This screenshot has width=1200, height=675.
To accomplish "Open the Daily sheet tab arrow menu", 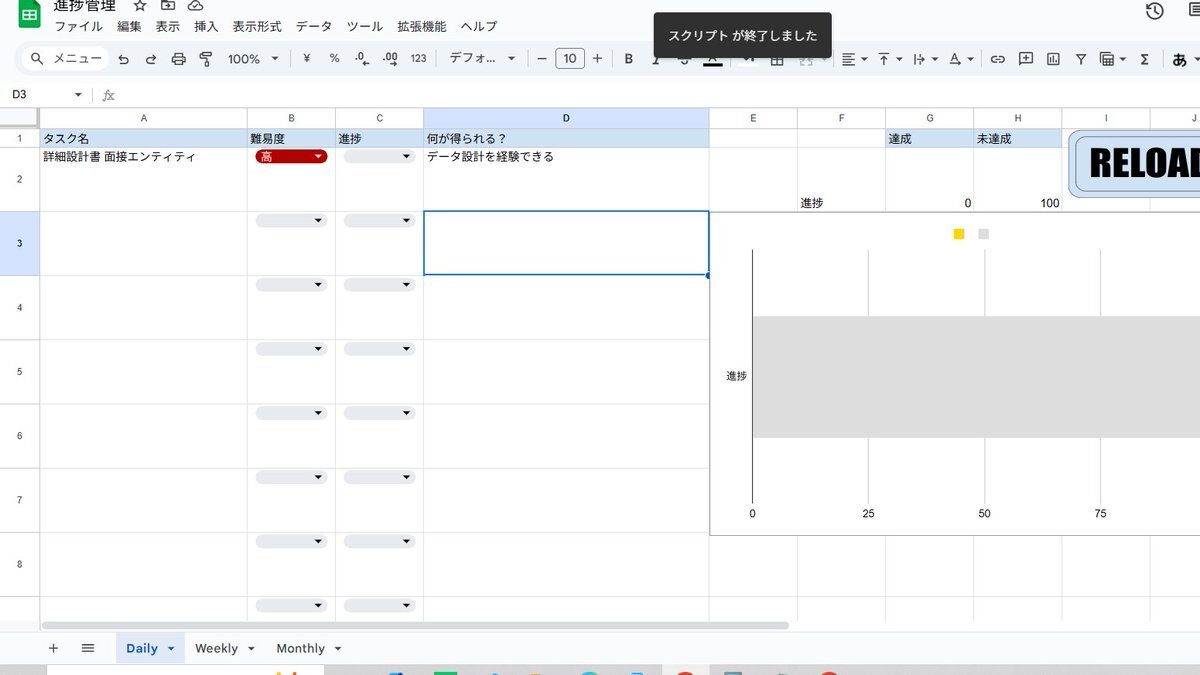I will pyautogui.click(x=171, y=649).
